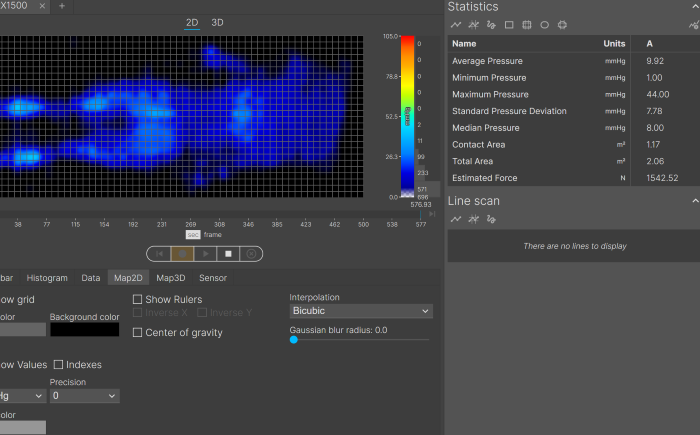Click the Units column header
Image resolution: width=700 pixels, height=435 pixels.
pos(614,44)
